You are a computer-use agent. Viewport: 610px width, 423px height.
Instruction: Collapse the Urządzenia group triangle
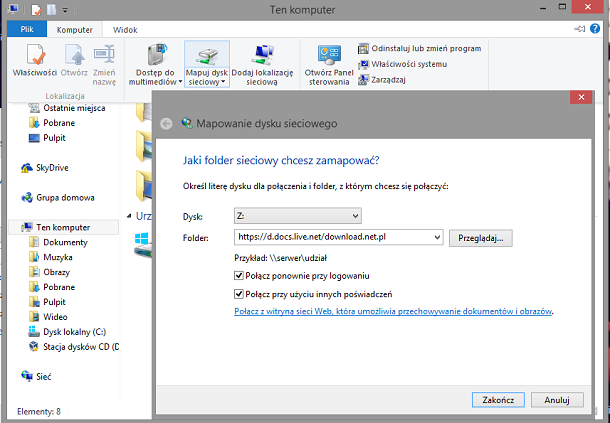tap(129, 216)
